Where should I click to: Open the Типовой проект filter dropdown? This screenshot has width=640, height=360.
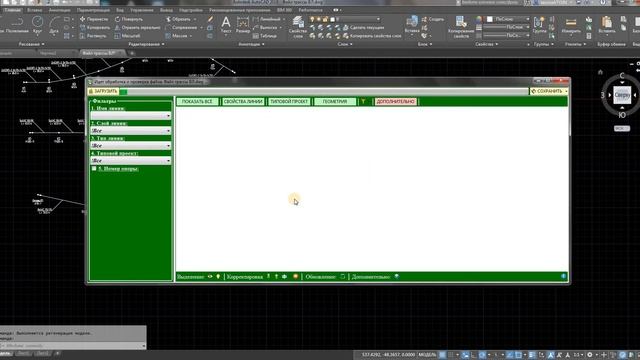point(131,161)
